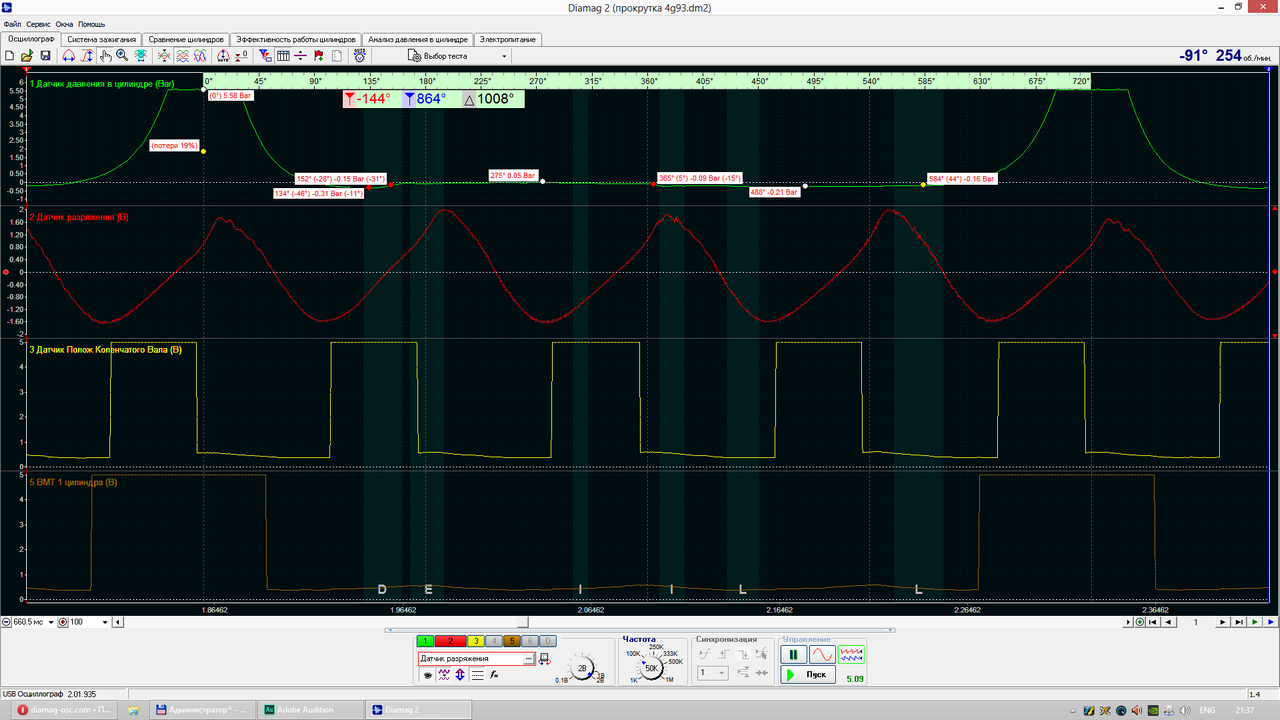Click the red sine wave mode button
The width and height of the screenshot is (1280, 720).
tap(821, 655)
